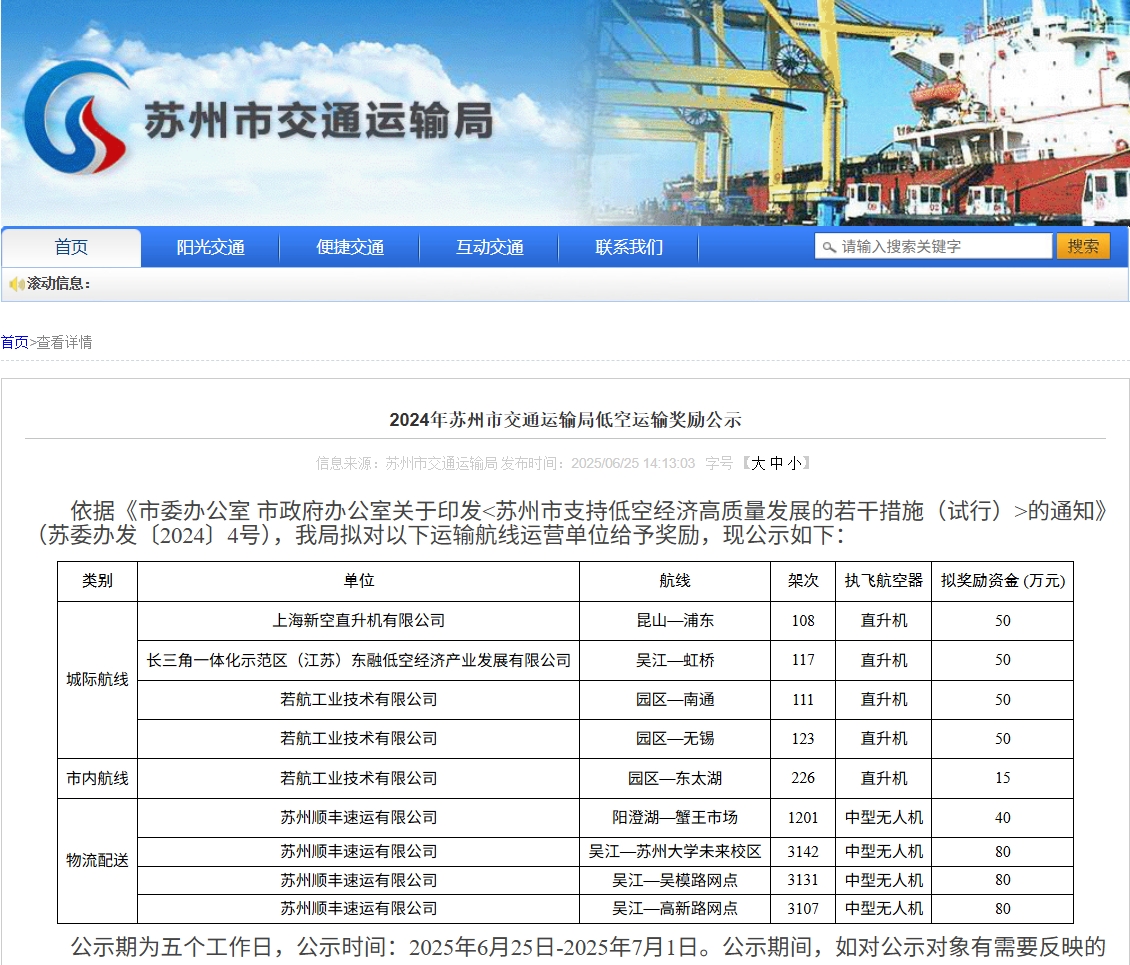The height and width of the screenshot is (965, 1130).
Task: Click the 航线 column header
Action: click(x=675, y=581)
